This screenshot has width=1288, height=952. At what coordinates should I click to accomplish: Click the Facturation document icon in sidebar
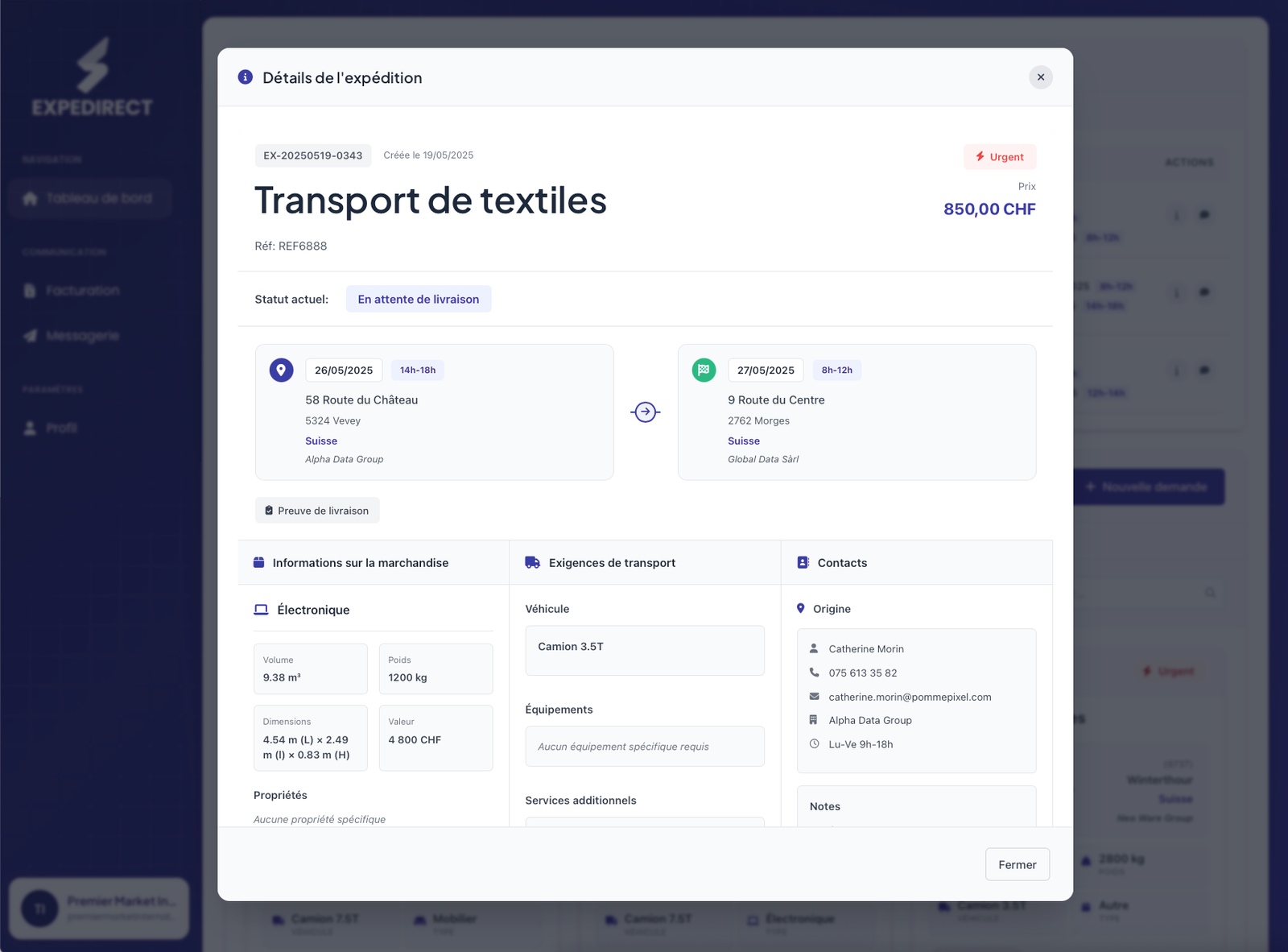(30, 291)
